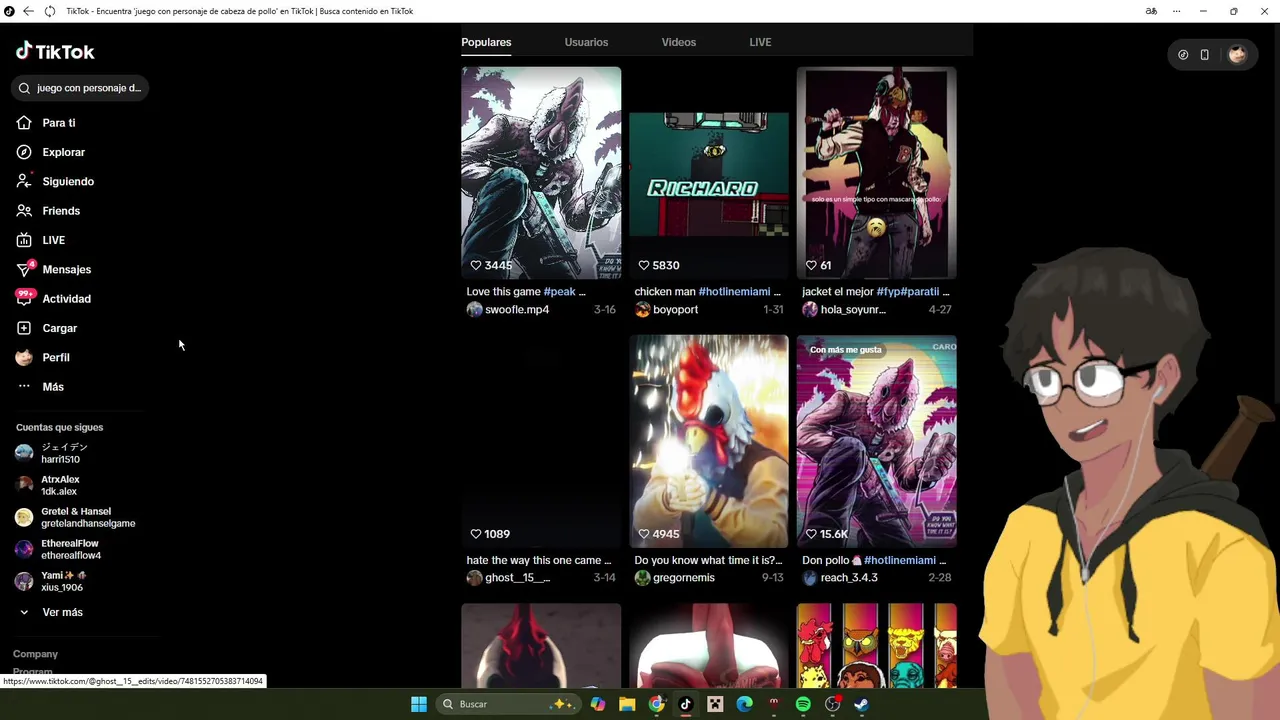Screen dimensions: 1280x720
Task: Click the TikTok search field
Action: [80, 88]
